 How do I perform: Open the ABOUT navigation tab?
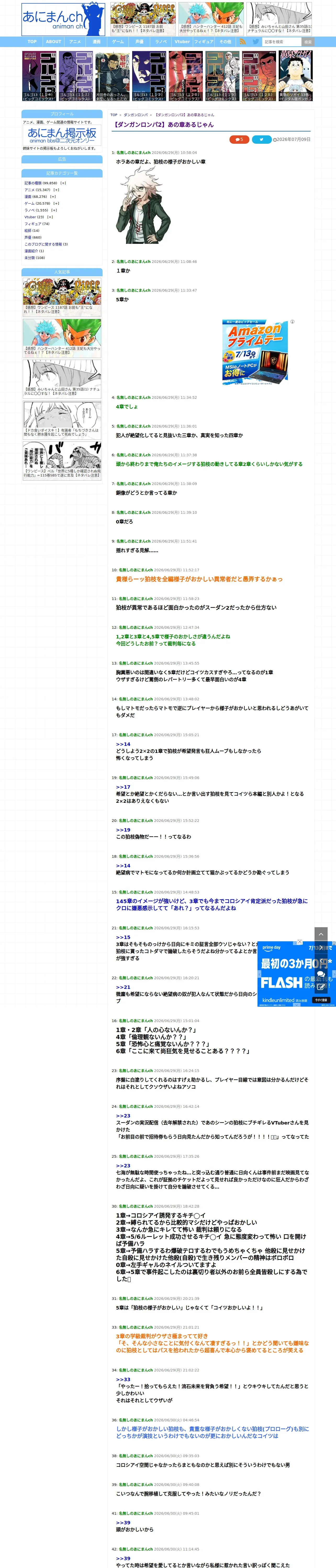54,42
